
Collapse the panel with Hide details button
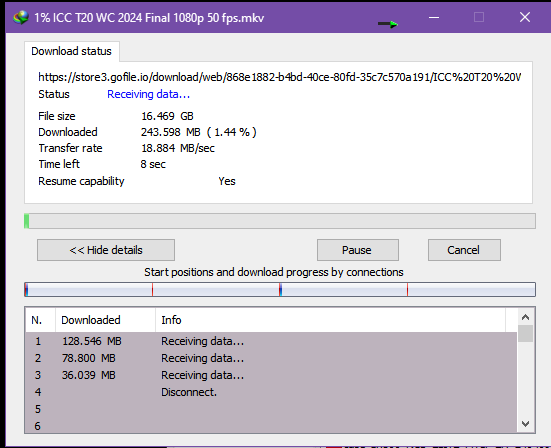pyautogui.click(x=106, y=250)
